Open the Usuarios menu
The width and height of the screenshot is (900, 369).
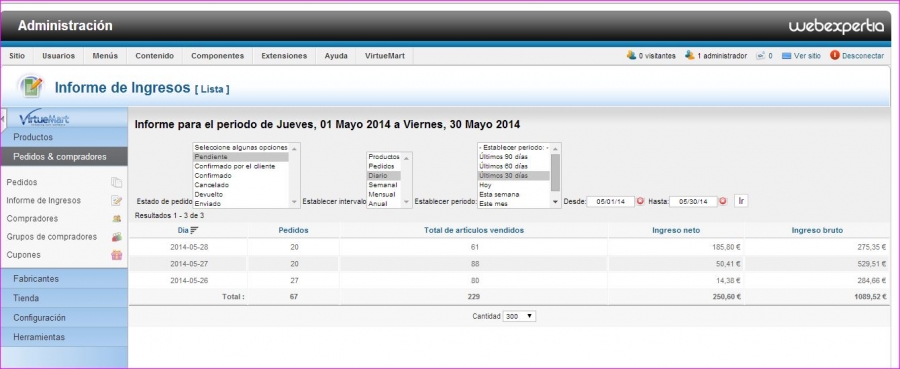(59, 56)
